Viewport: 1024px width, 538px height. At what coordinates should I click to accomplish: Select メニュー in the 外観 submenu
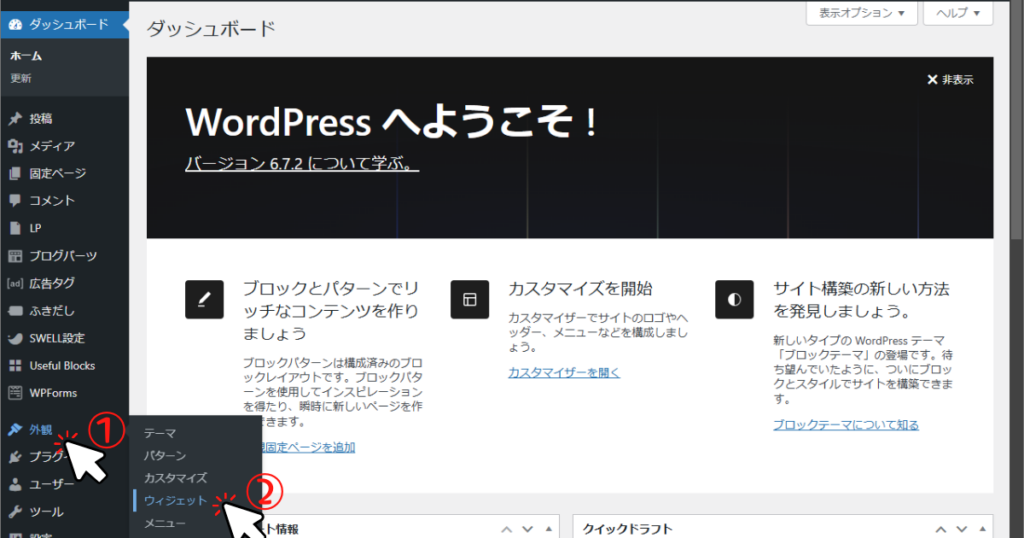(165, 524)
